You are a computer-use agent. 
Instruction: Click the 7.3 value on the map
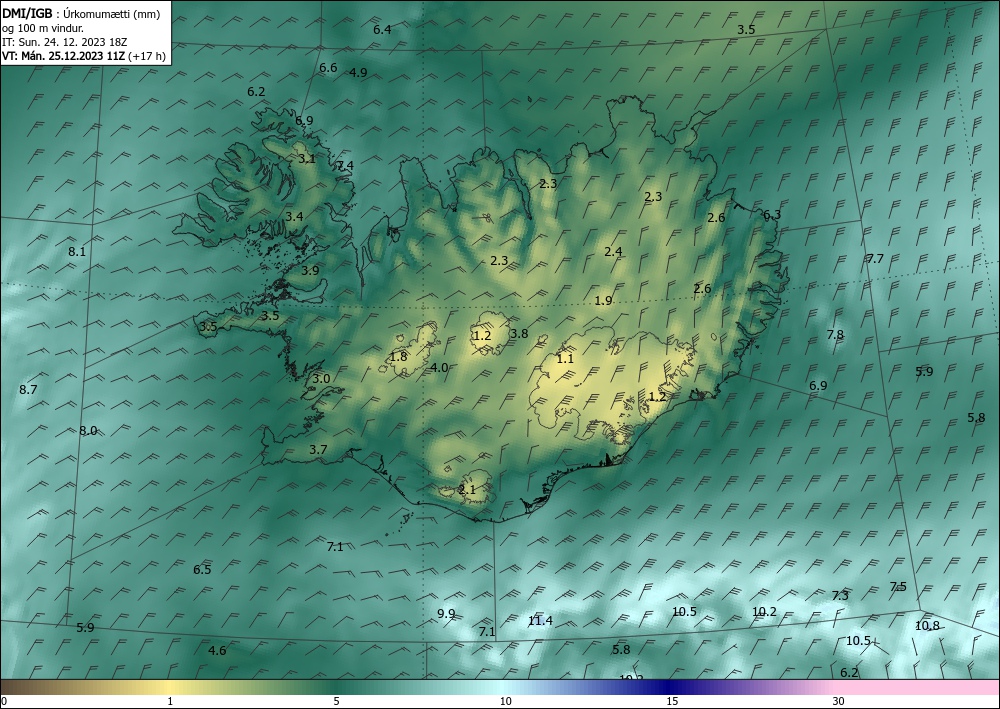click(x=840, y=596)
